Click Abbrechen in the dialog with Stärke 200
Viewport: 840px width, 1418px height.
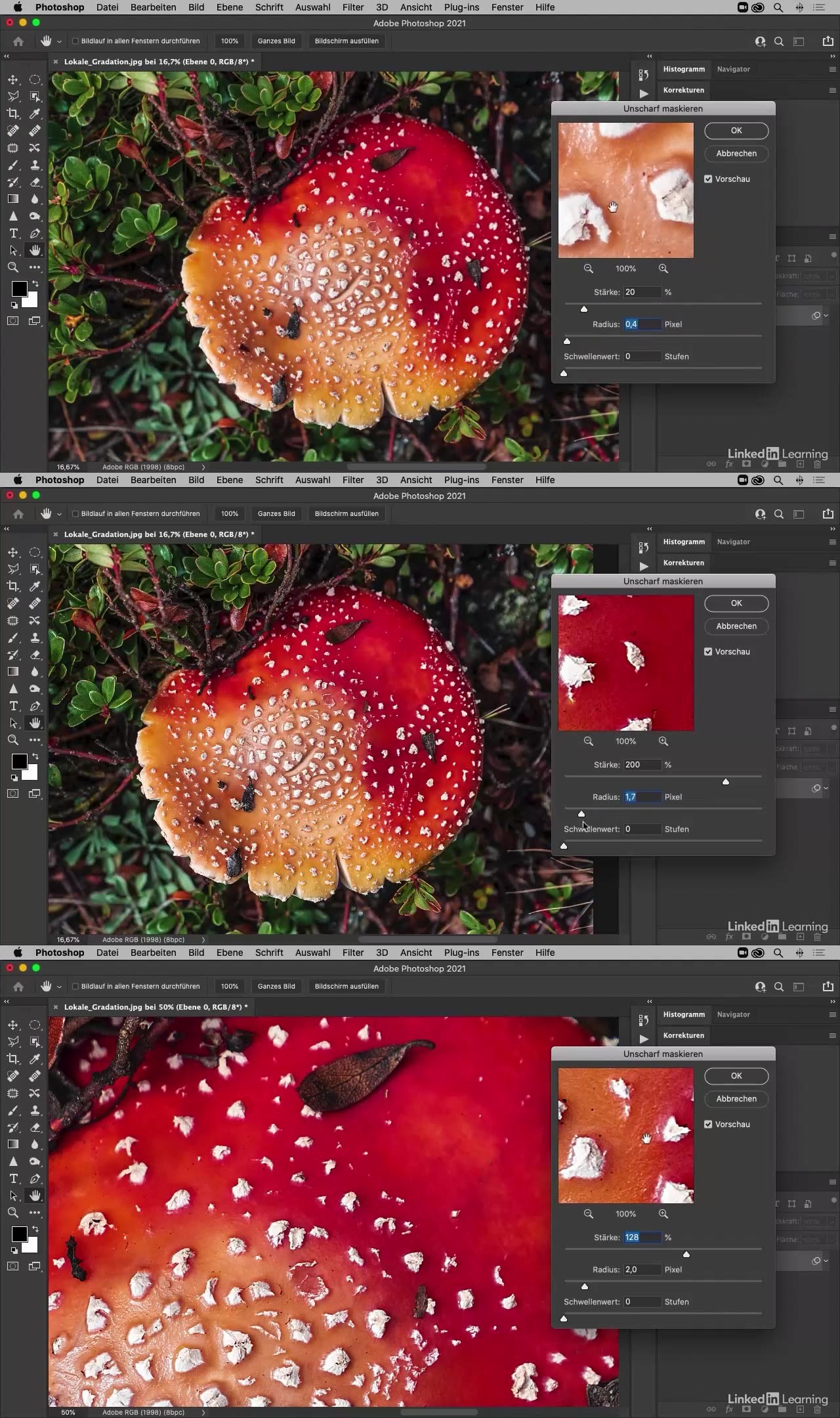pos(736,626)
